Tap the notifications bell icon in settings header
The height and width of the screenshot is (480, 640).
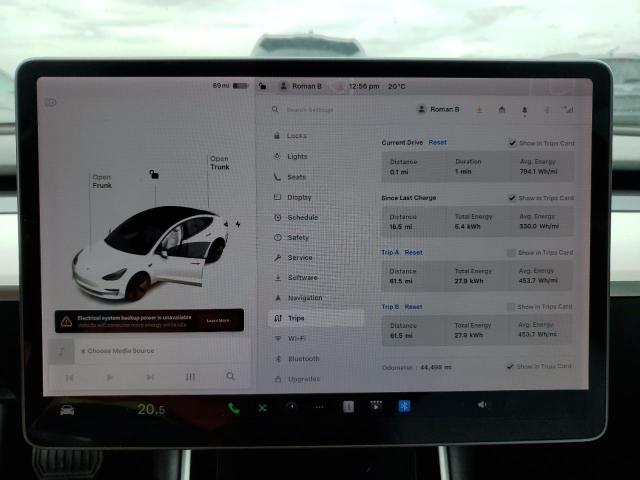click(523, 109)
